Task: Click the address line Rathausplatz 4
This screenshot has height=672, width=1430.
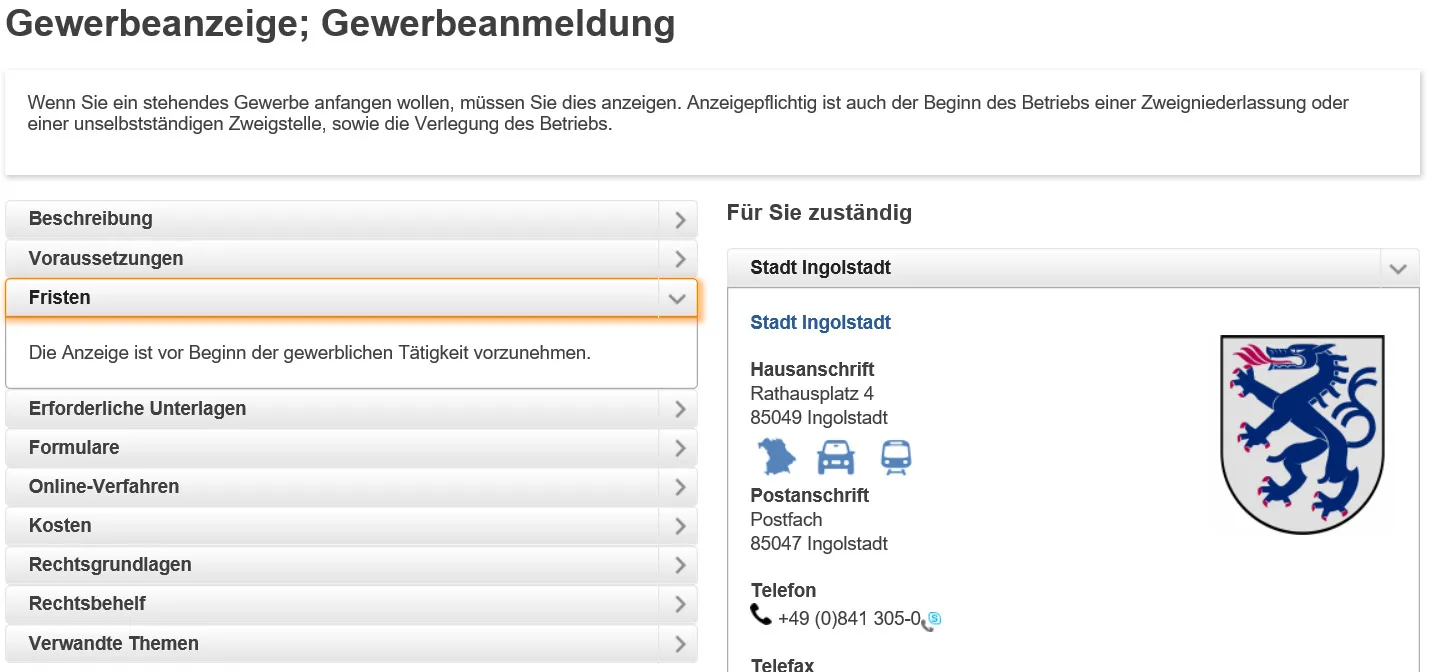Action: click(812, 393)
